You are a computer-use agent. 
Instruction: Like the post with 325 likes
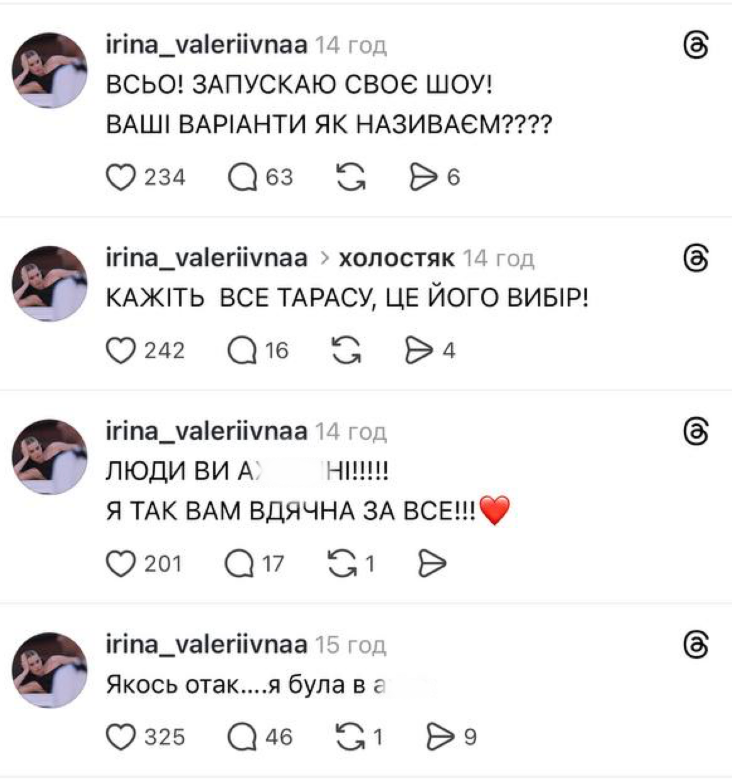coord(121,737)
